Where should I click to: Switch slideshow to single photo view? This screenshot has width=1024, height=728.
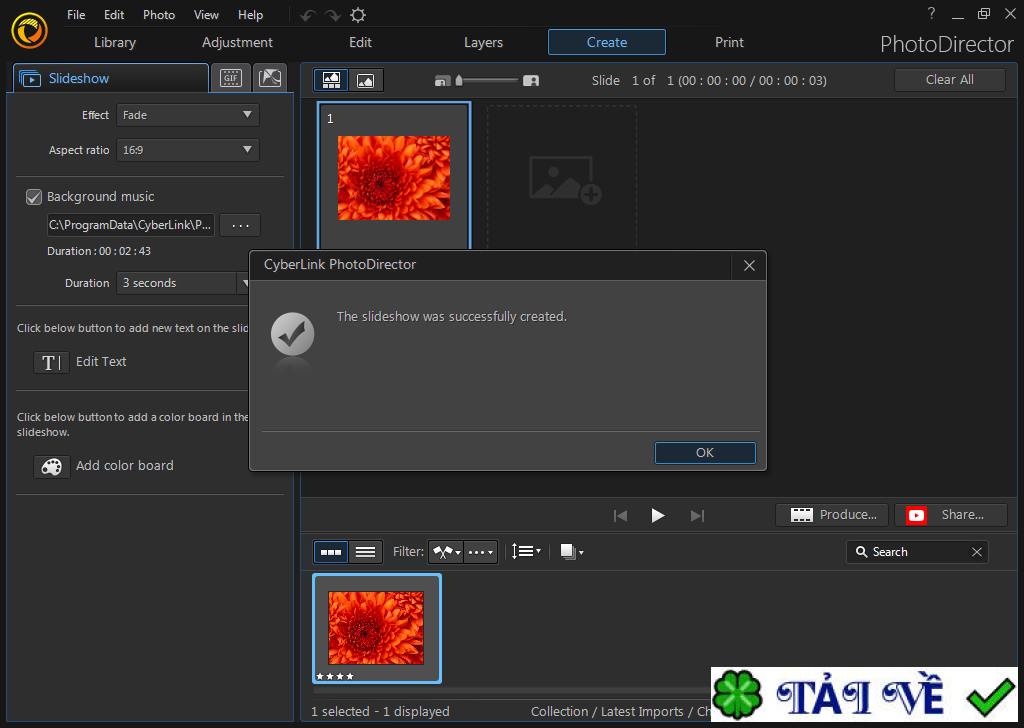pyautogui.click(x=365, y=79)
